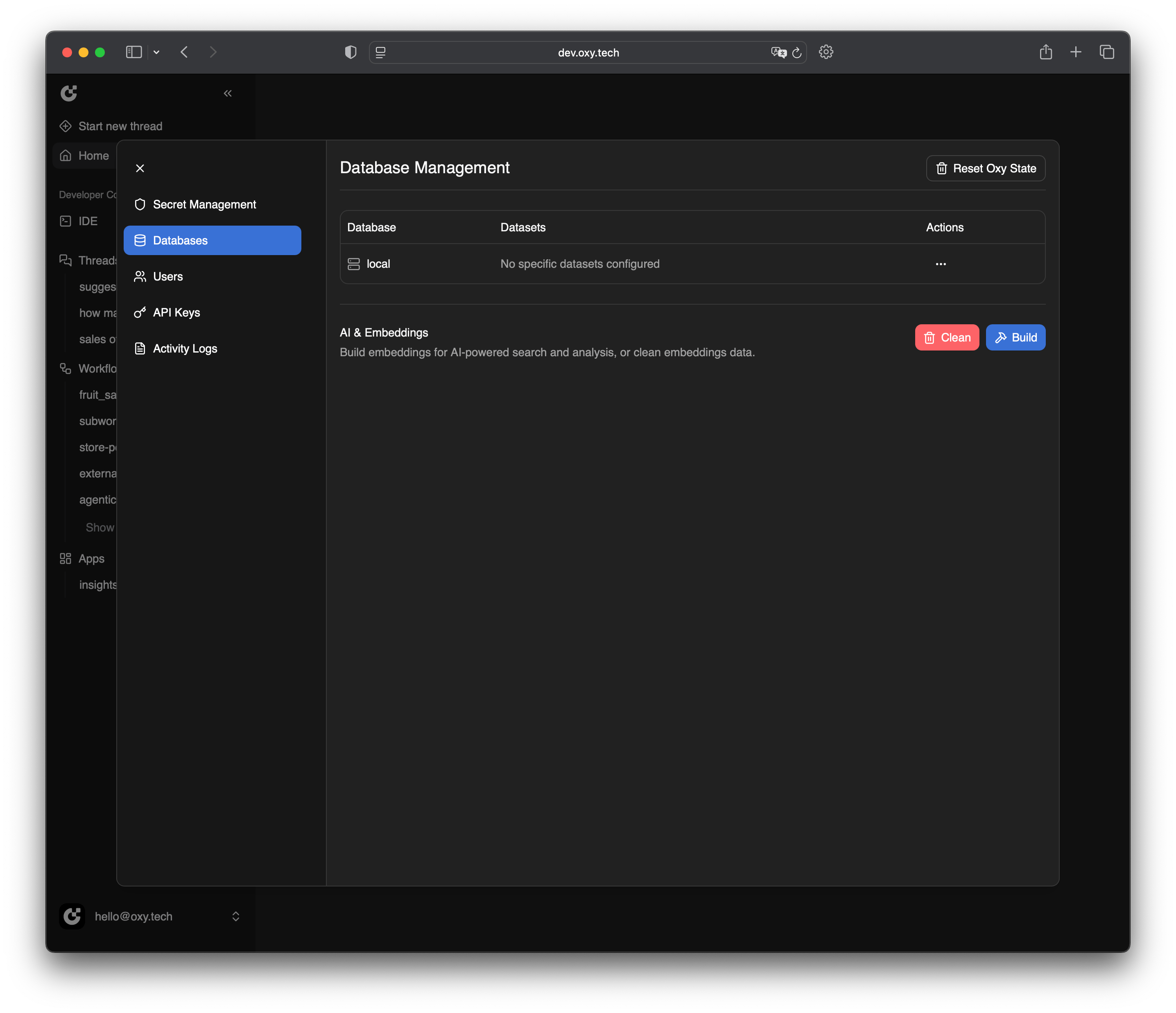Viewport: 1176px width, 1013px height.
Task: Click the dev.oxy.tech address bar
Action: pyautogui.click(x=588, y=52)
